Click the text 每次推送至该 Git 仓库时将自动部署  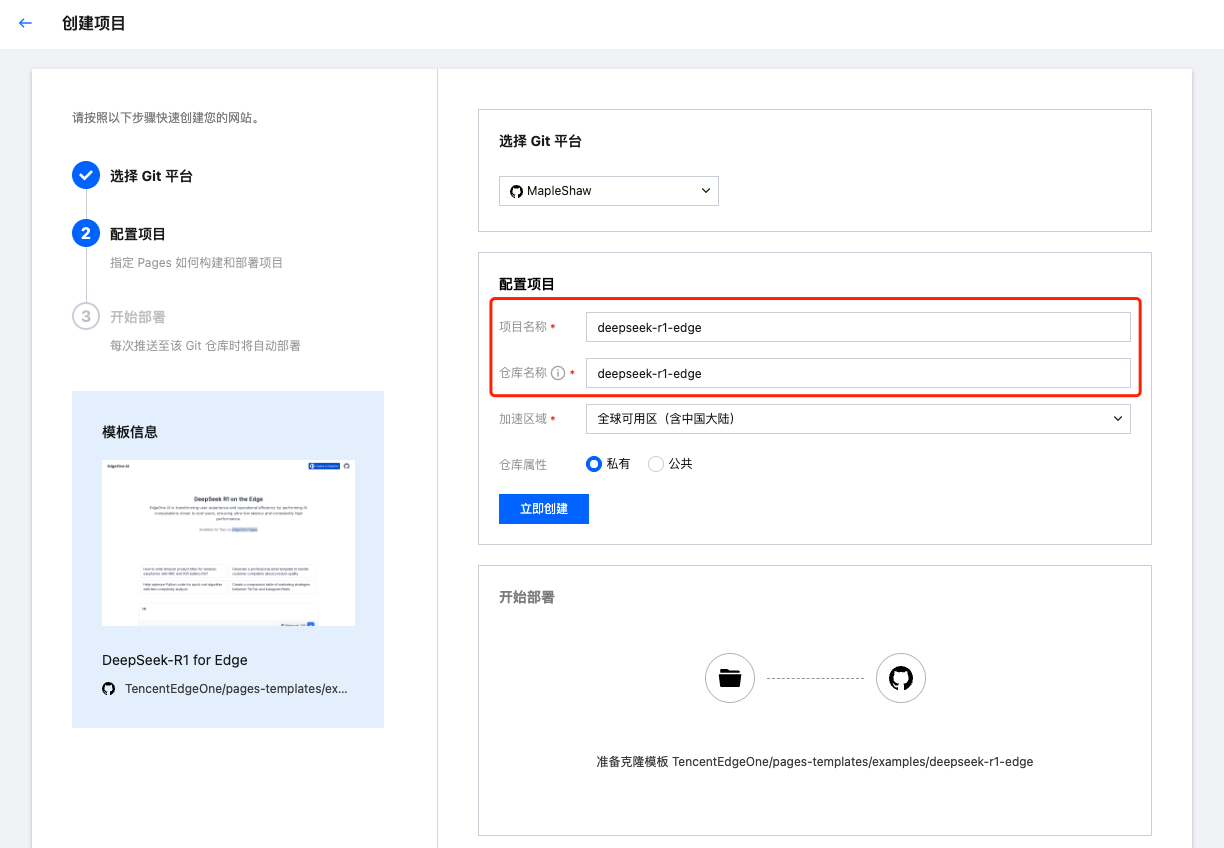[205, 346]
